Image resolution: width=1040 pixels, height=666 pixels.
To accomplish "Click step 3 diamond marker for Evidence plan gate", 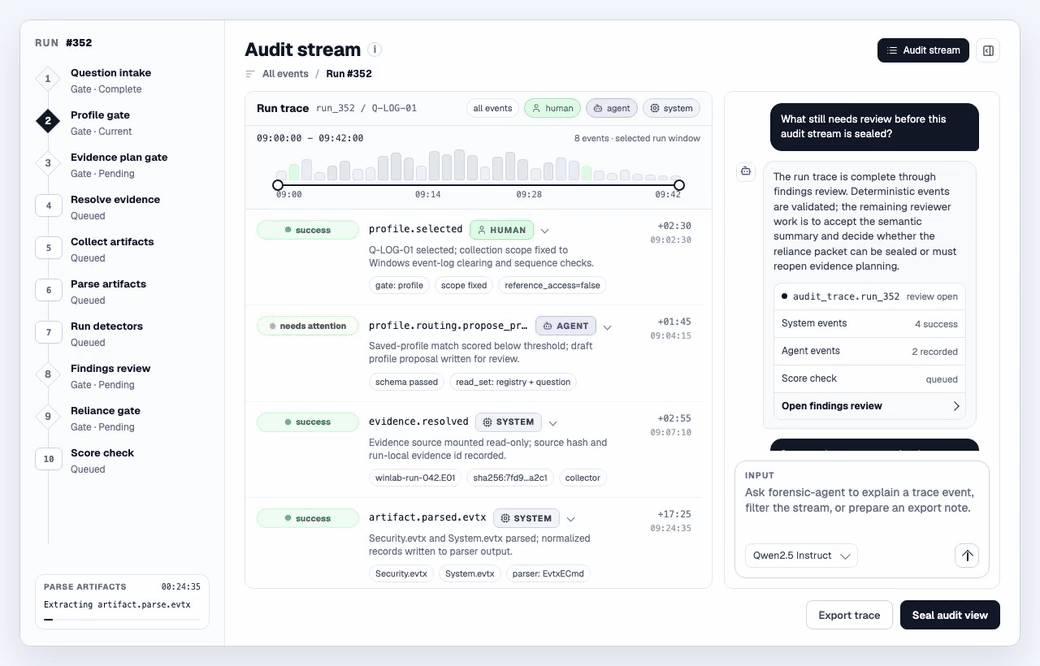I will coord(48,163).
